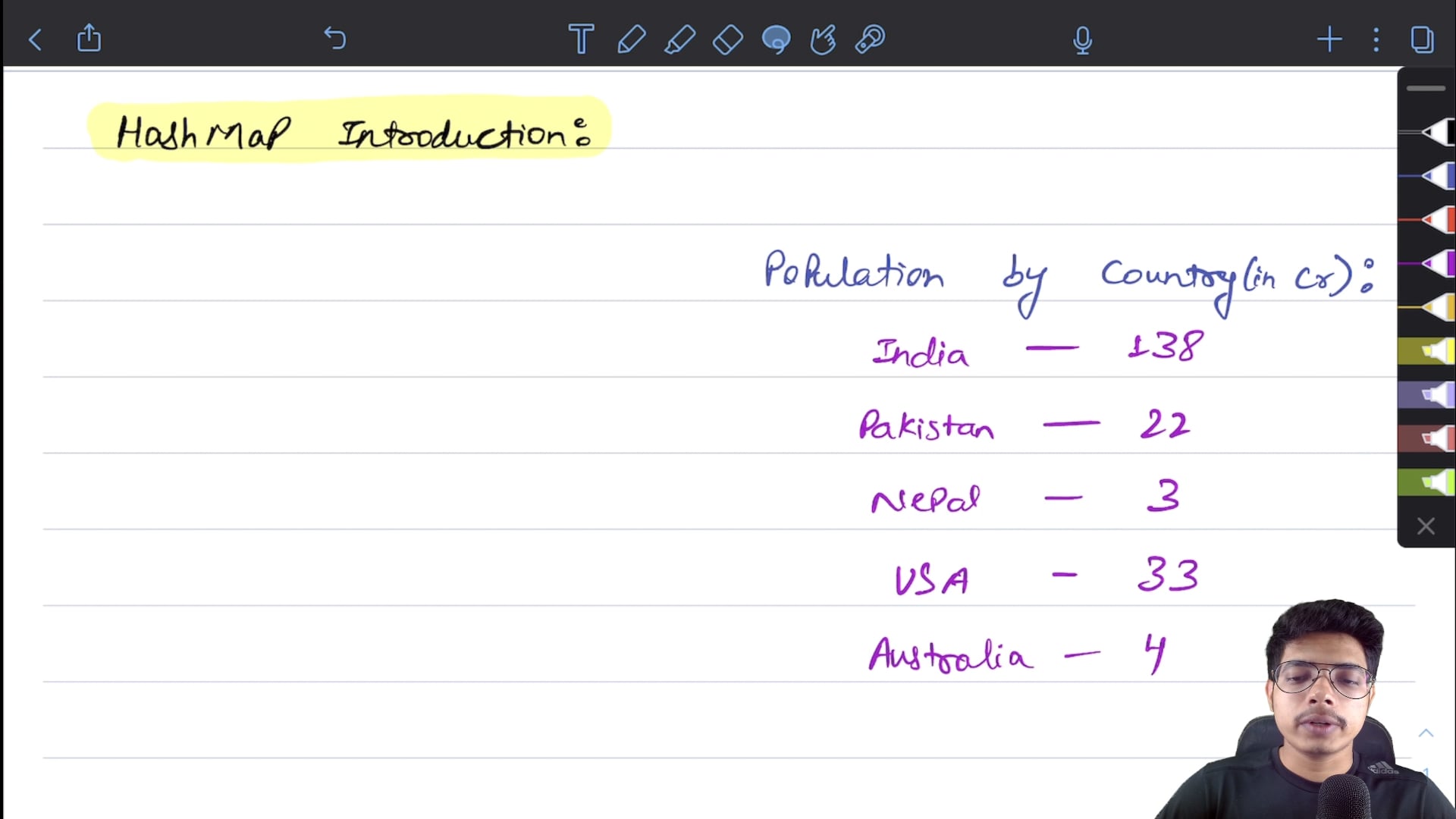Navigate back to previous screen

click(x=35, y=39)
